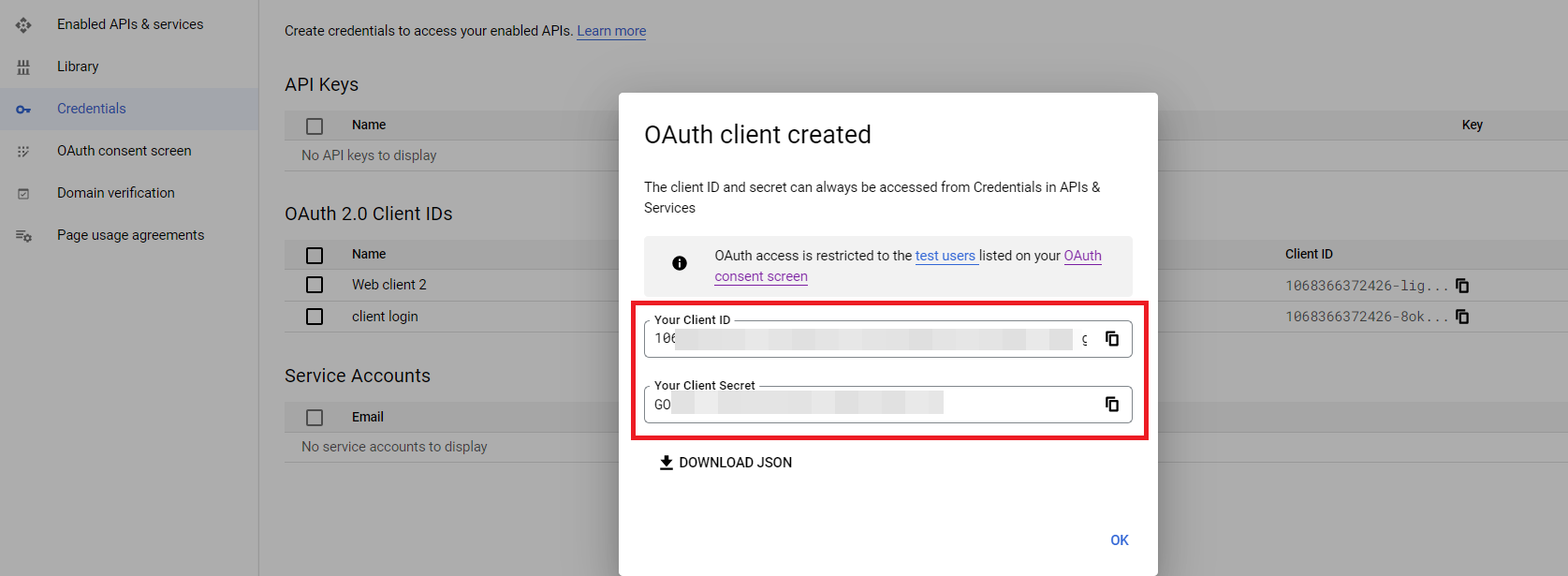
Task: Click the Library icon in sidebar
Action: 23,67
